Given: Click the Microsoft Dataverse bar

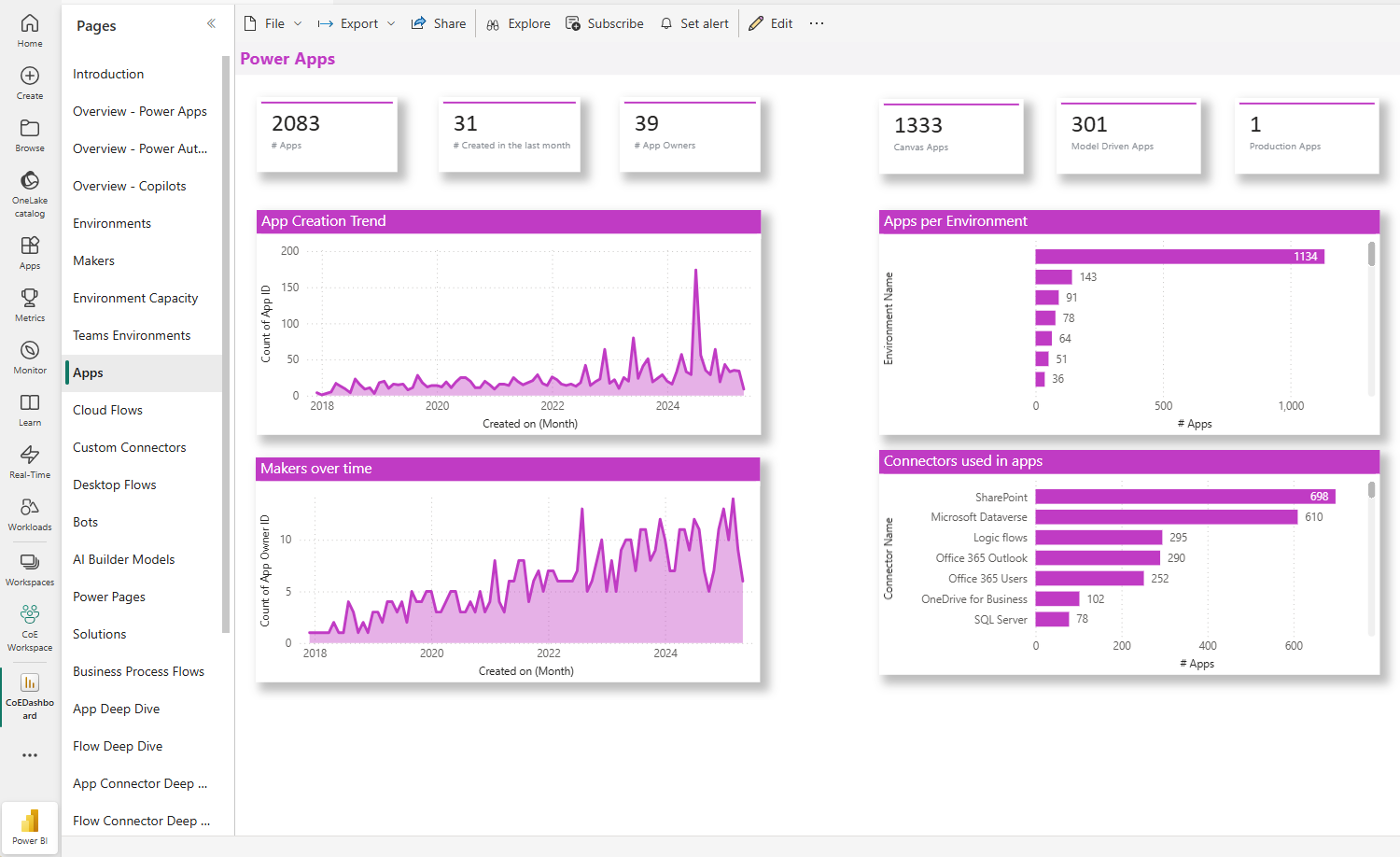Looking at the screenshot, I should tap(1167, 517).
